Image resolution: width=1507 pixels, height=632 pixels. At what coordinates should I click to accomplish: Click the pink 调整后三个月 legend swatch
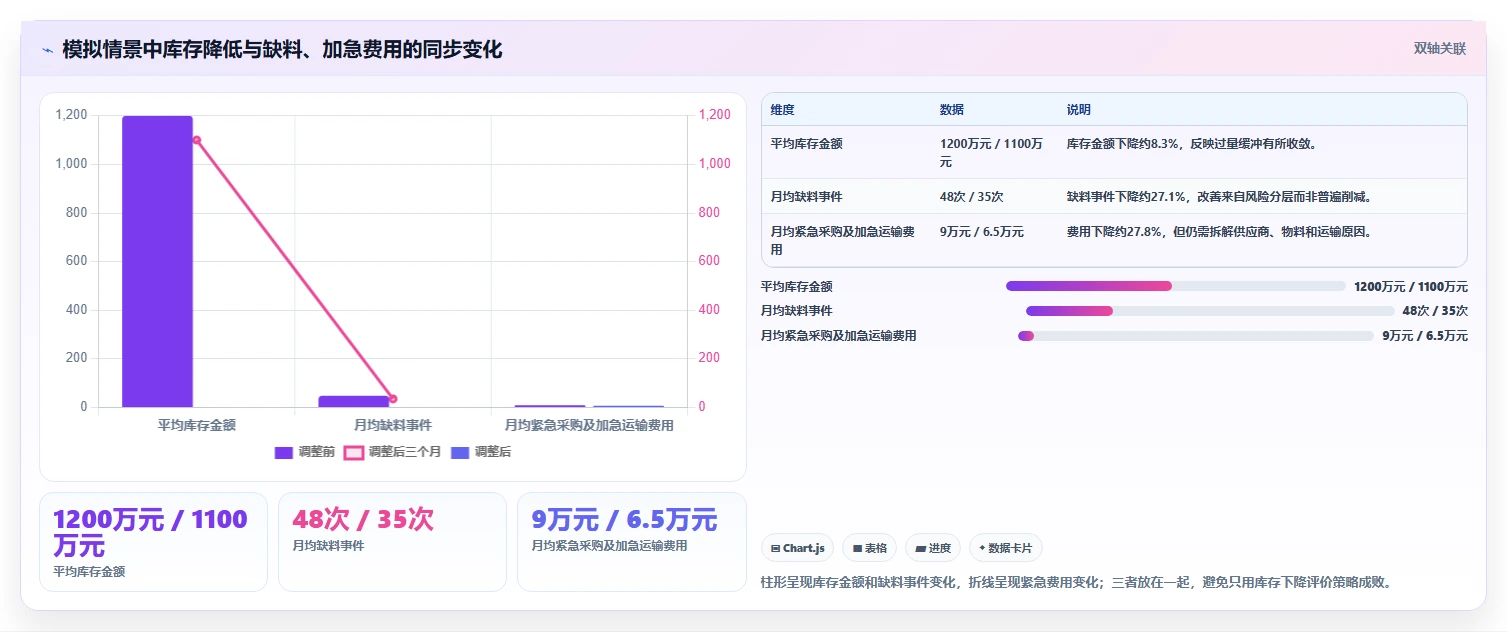(354, 452)
